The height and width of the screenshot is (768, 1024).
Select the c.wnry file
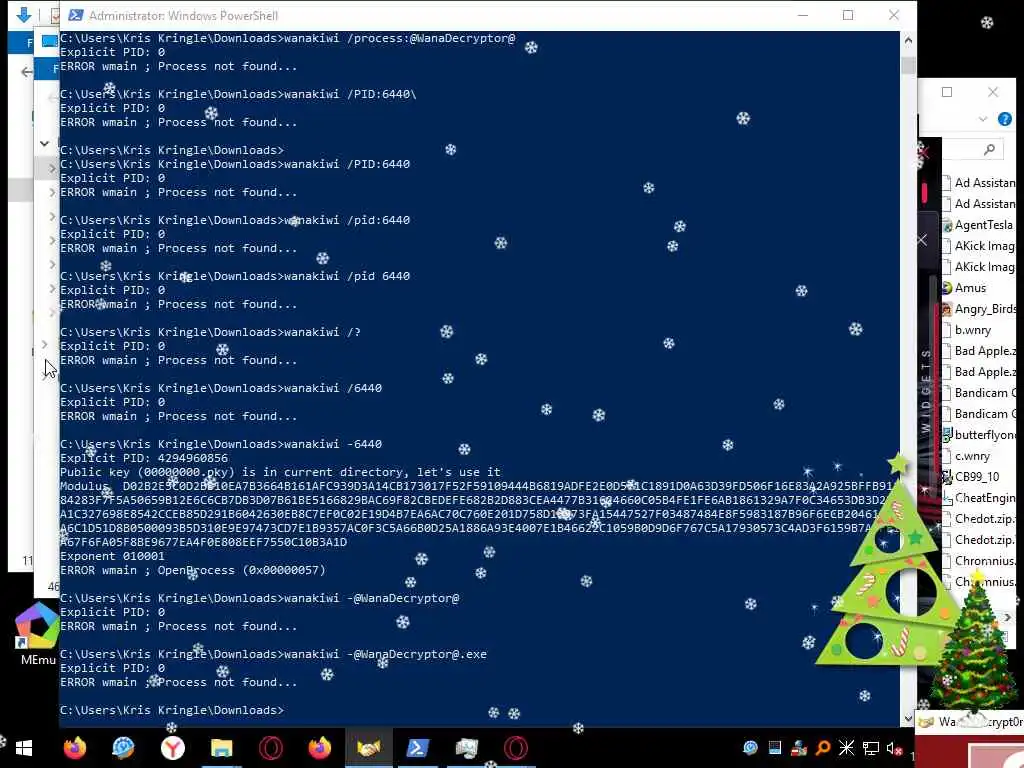(972, 456)
